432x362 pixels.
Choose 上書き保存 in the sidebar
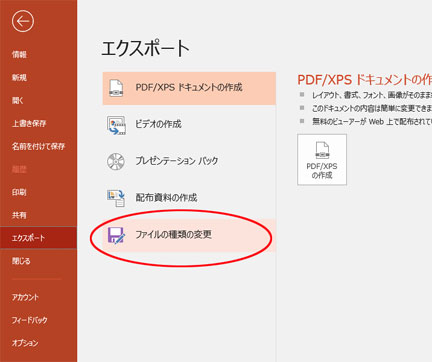(29, 123)
